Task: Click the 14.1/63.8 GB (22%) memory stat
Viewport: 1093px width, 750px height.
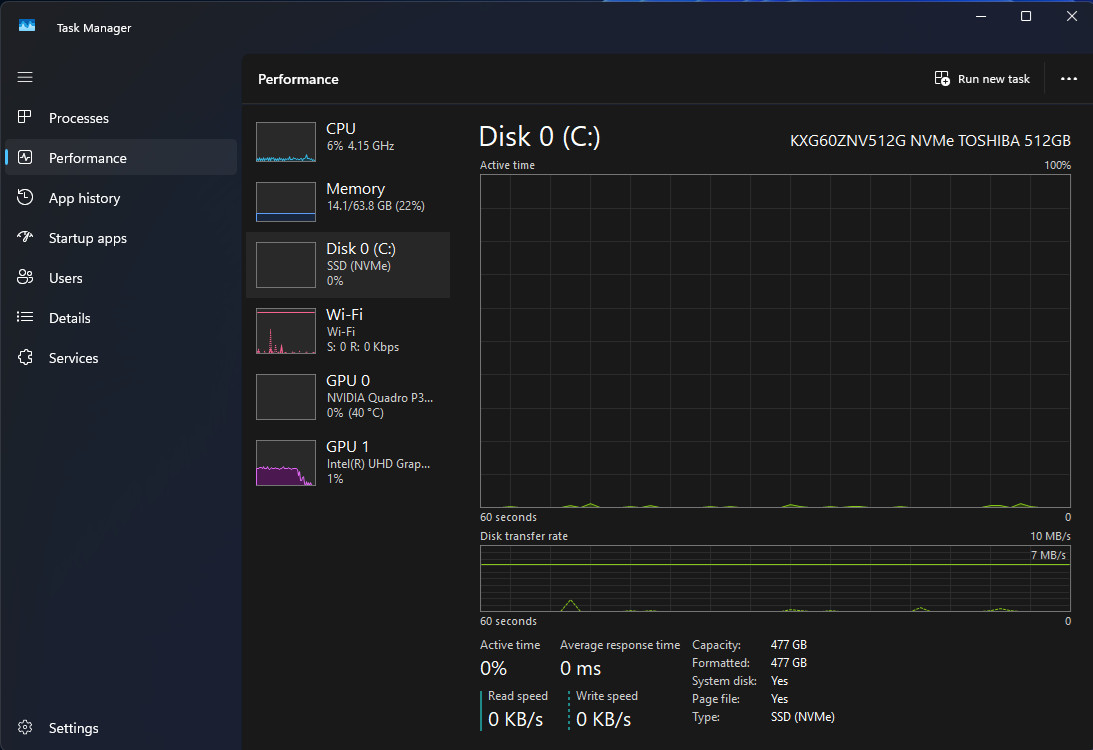Action: [376, 206]
